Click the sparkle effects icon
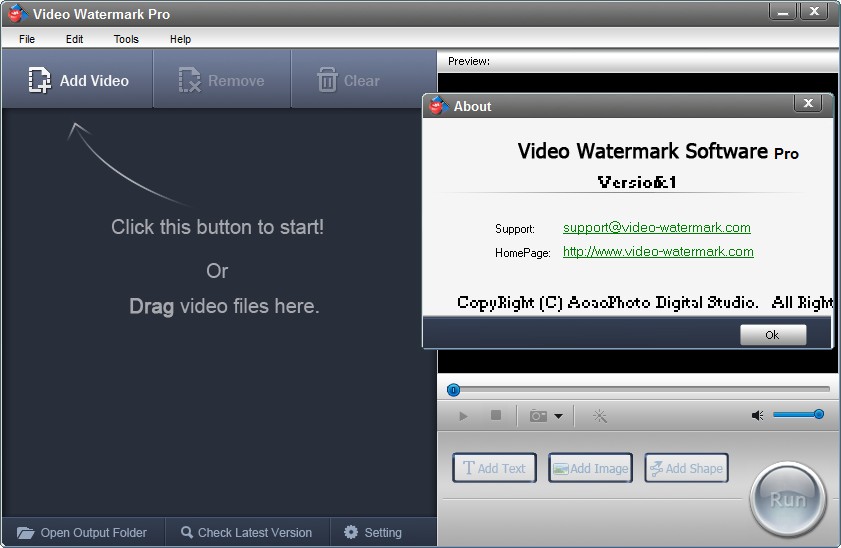 [600, 416]
